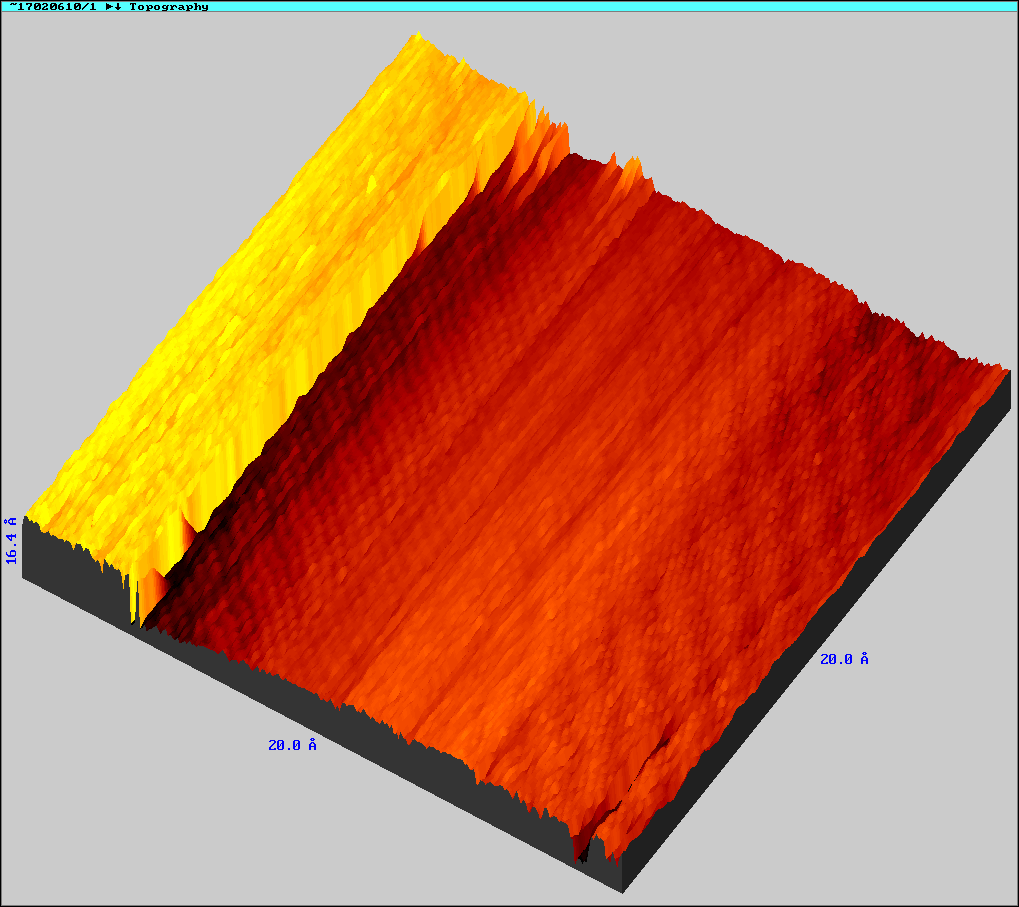
Task: Click the down arrow icon in title bar
Action: pyautogui.click(x=119, y=6)
